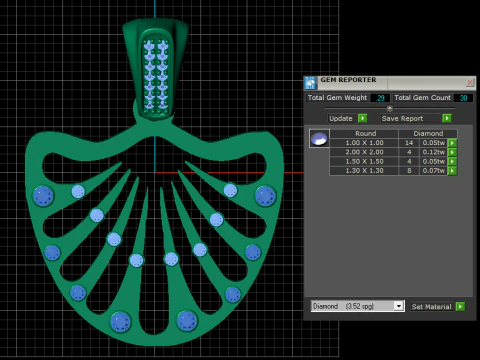The height and width of the screenshot is (360, 480).
Task: Click the Diamond column header
Action: pyautogui.click(x=428, y=134)
